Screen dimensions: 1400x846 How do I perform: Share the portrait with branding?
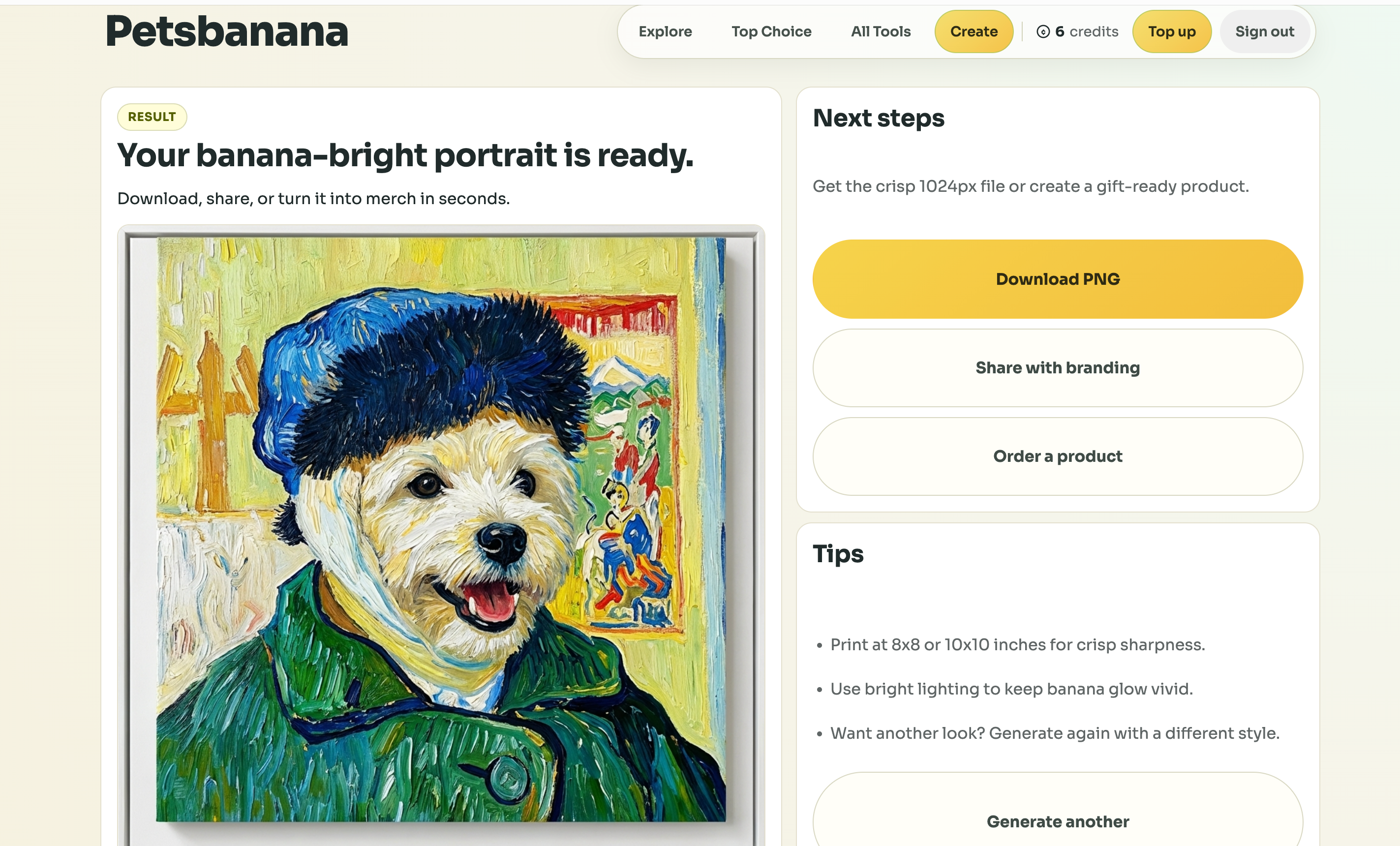[x=1058, y=367]
